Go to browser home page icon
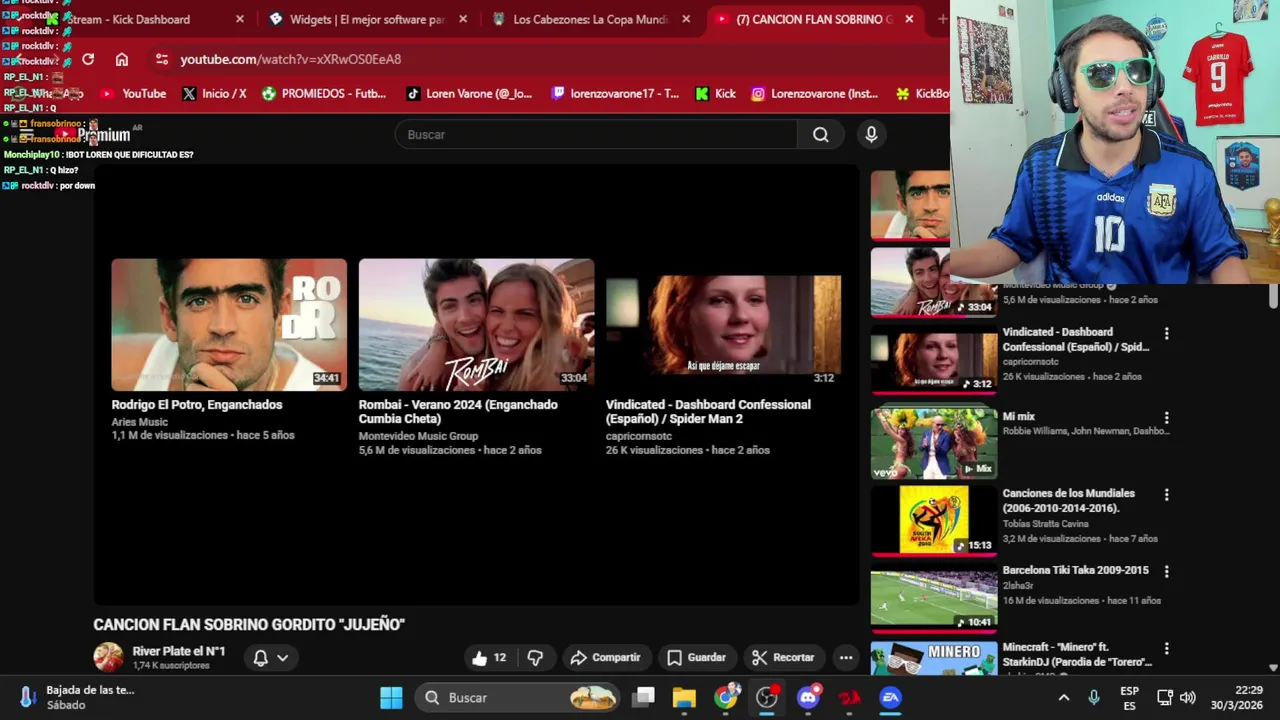This screenshot has width=1280, height=720. 122,59
